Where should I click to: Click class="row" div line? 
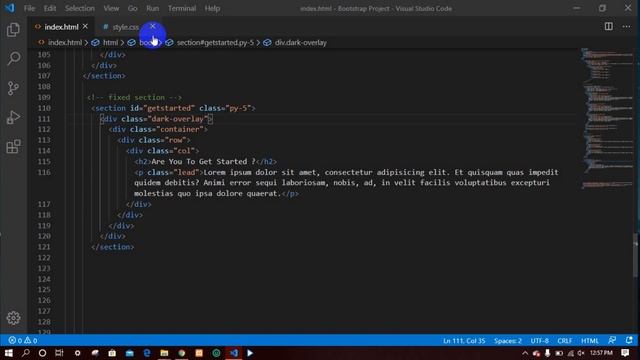coord(153,140)
